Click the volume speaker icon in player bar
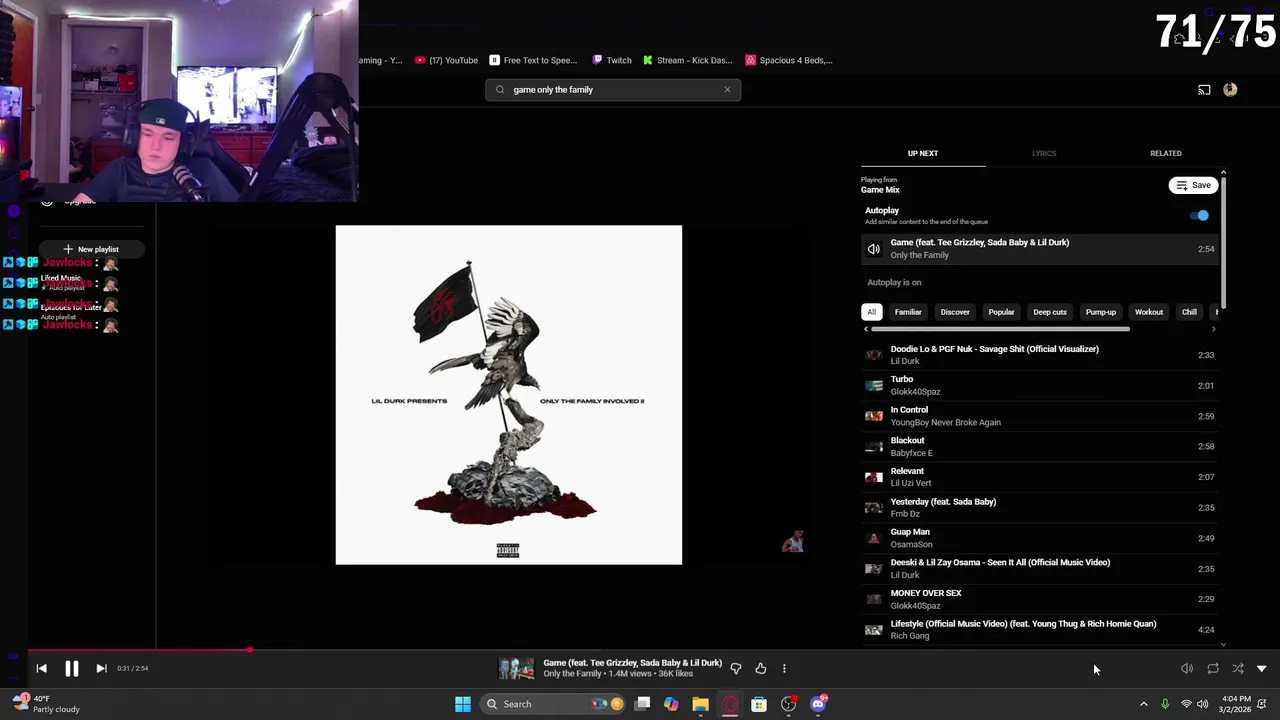Screen dimensions: 1280x720 pyautogui.click(x=1187, y=668)
